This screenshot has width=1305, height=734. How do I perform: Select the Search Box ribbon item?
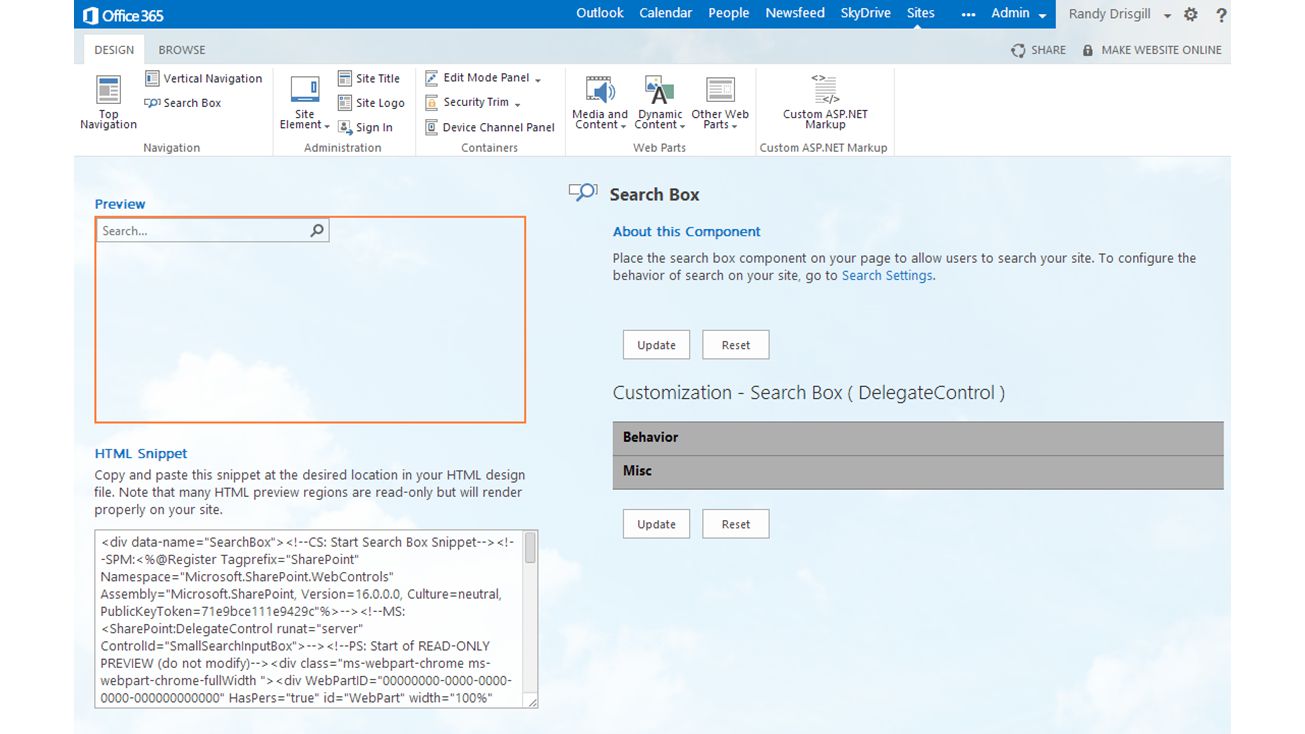coord(183,103)
